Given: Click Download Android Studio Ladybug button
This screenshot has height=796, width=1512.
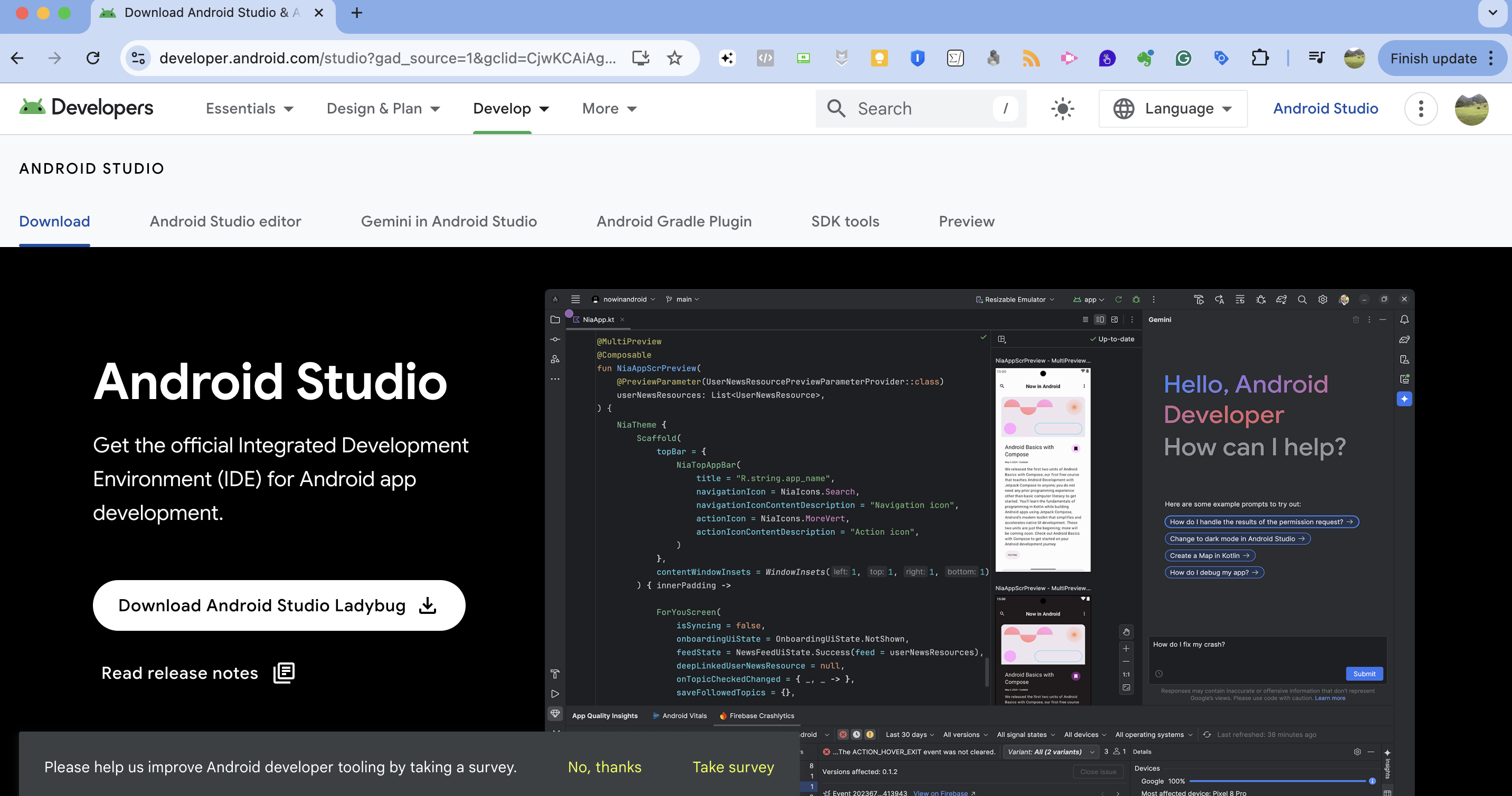Looking at the screenshot, I should [x=279, y=605].
